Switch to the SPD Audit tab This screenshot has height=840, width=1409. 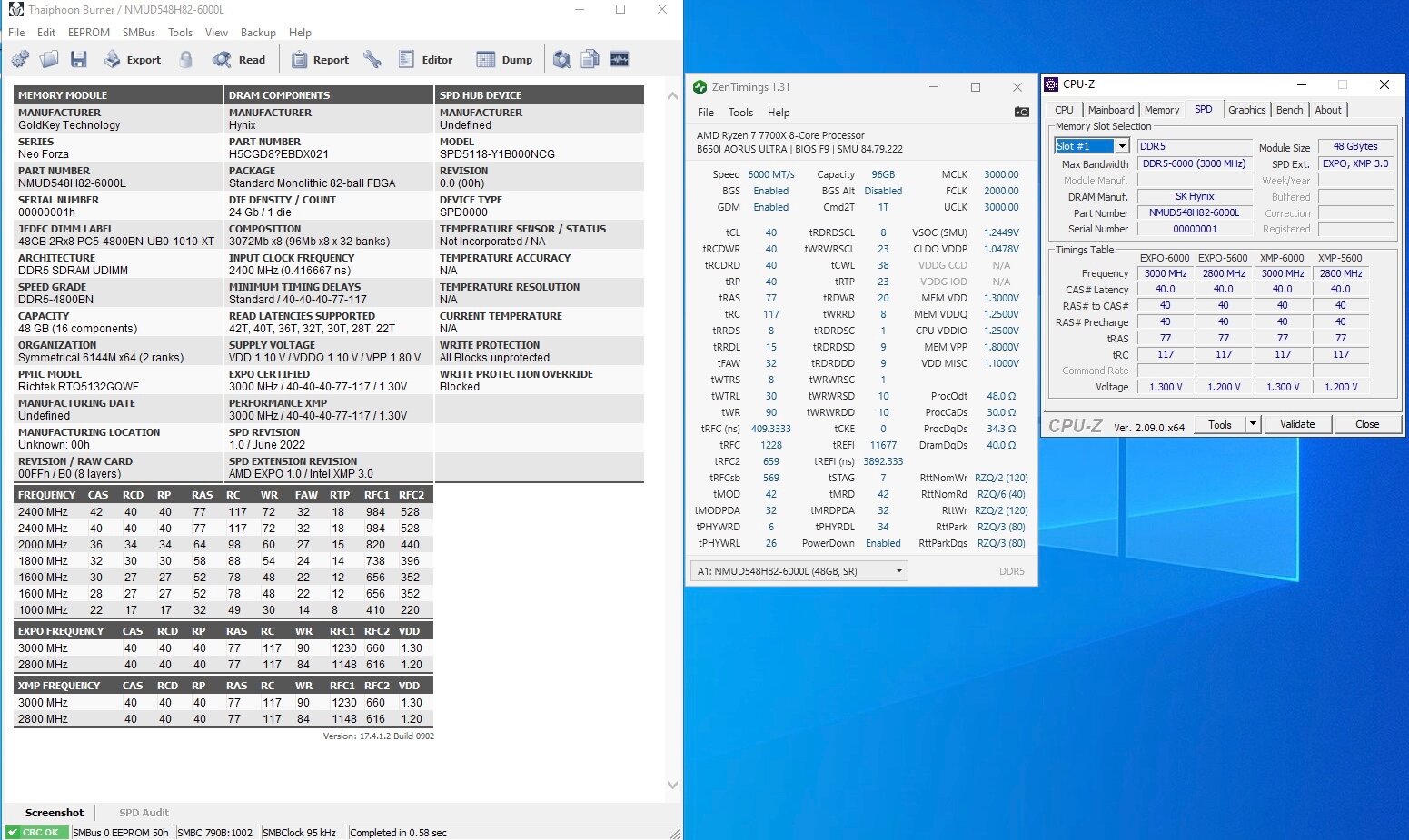coord(144,813)
